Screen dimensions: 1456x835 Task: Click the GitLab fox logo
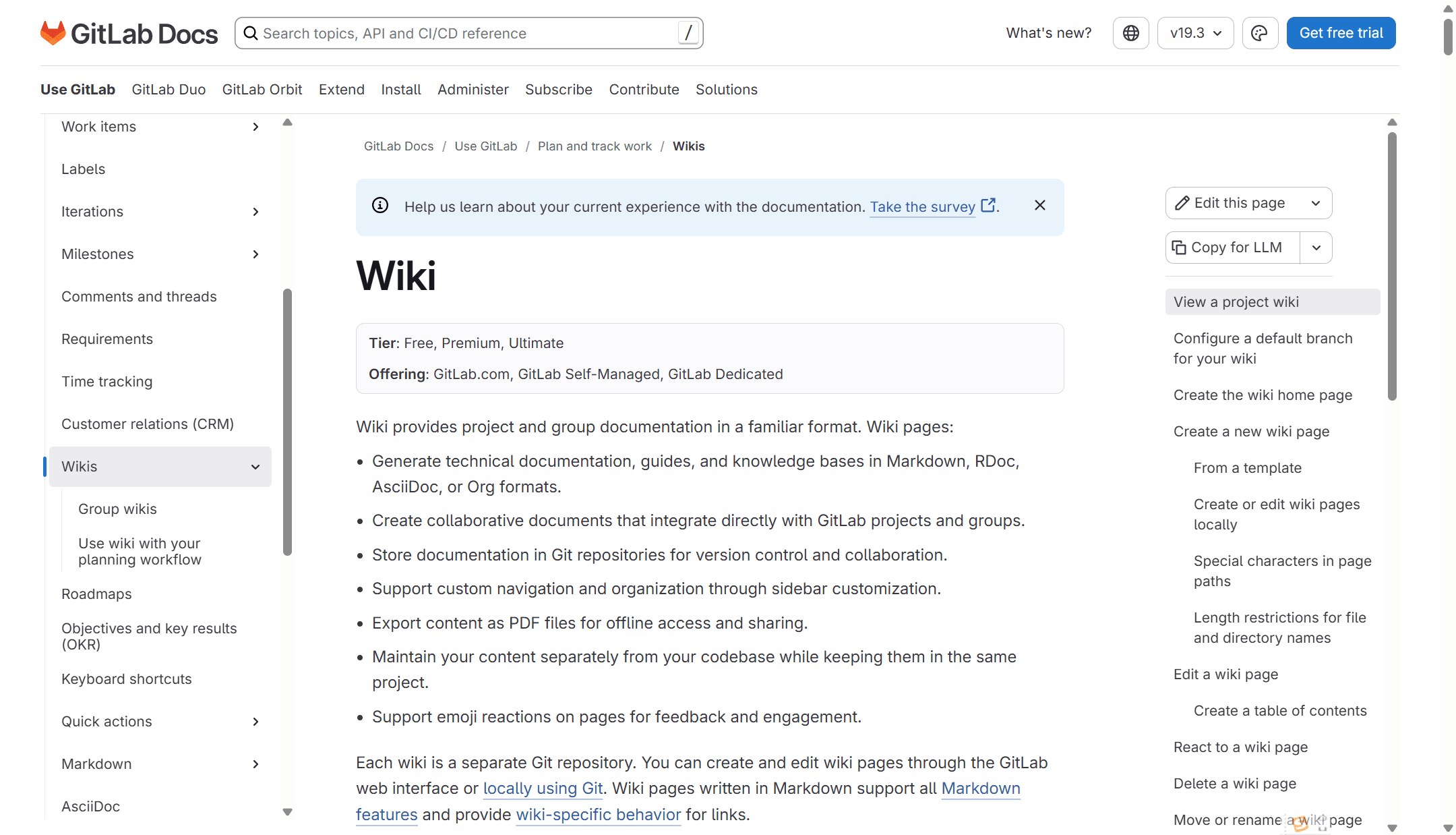(x=53, y=33)
